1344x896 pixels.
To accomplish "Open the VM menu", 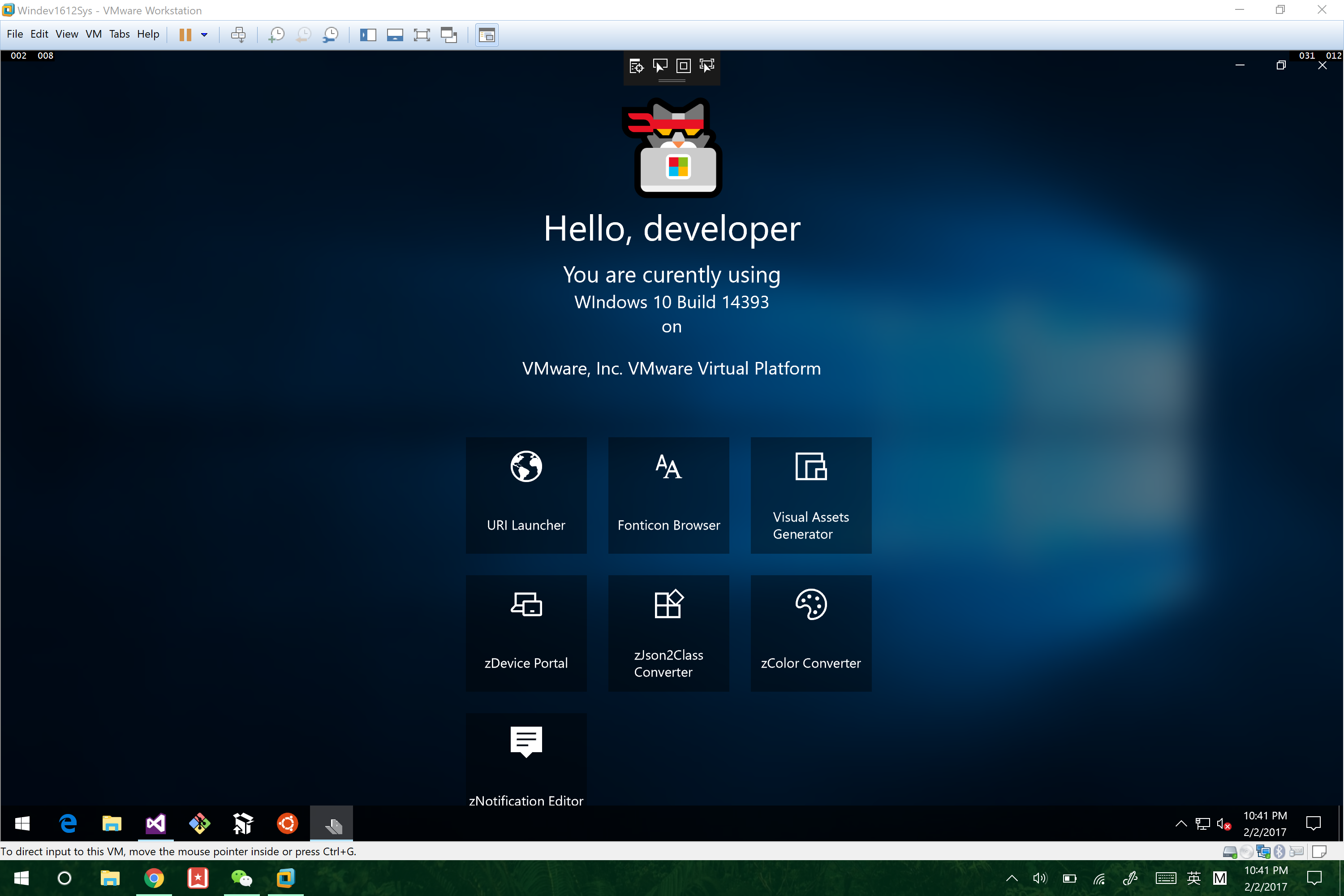I will (94, 34).
